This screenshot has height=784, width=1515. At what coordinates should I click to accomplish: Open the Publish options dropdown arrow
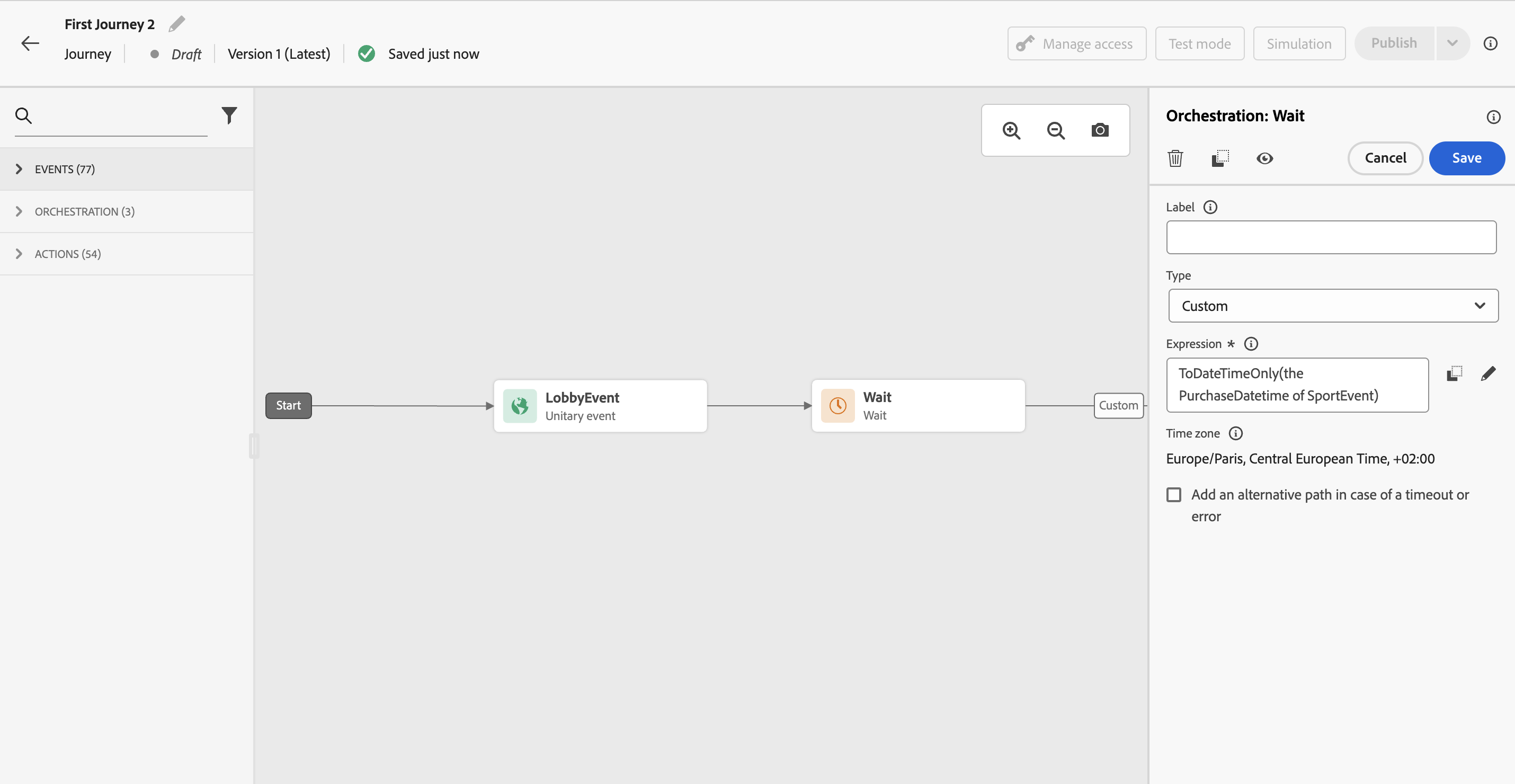(x=1451, y=43)
